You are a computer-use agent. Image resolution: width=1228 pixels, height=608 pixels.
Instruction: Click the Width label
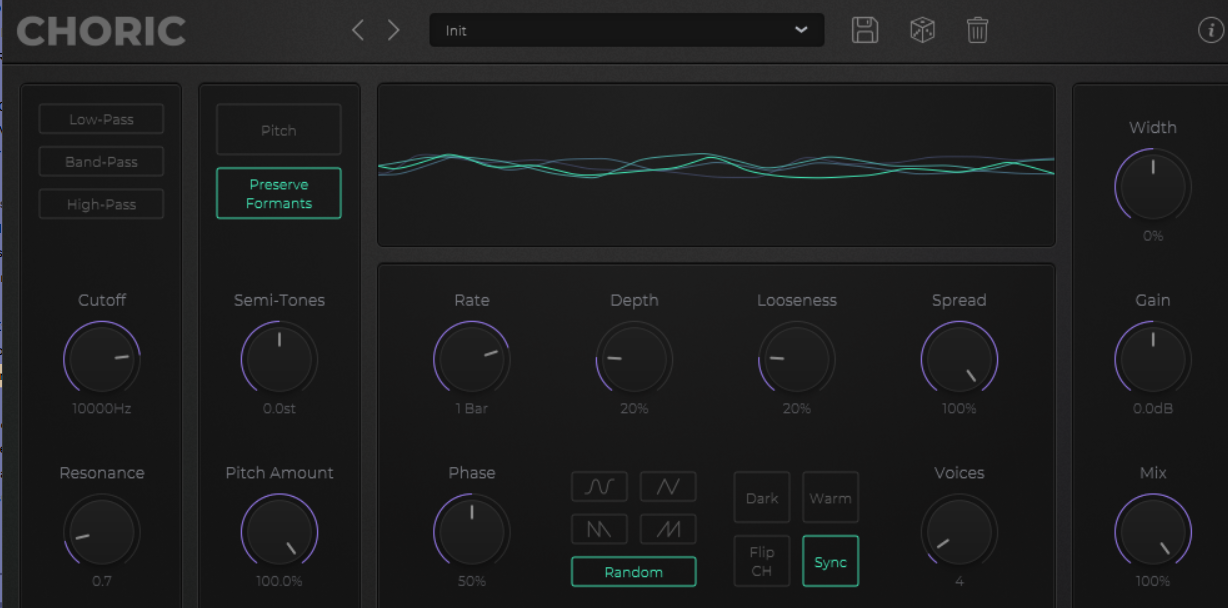pos(1153,127)
